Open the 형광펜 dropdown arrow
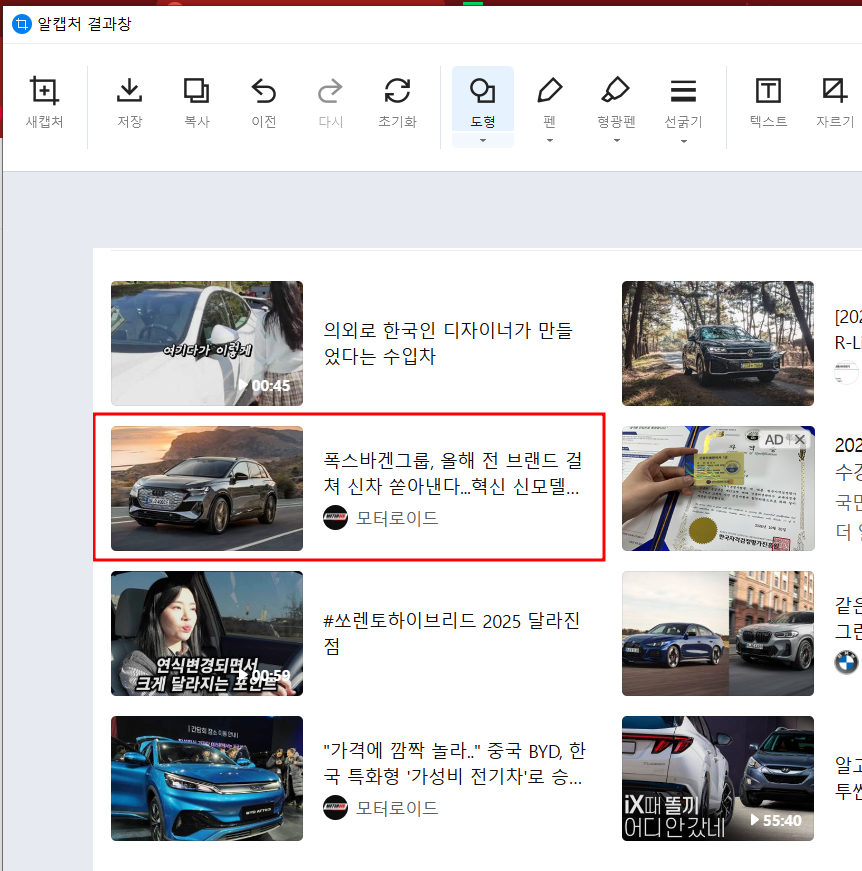 (x=617, y=141)
